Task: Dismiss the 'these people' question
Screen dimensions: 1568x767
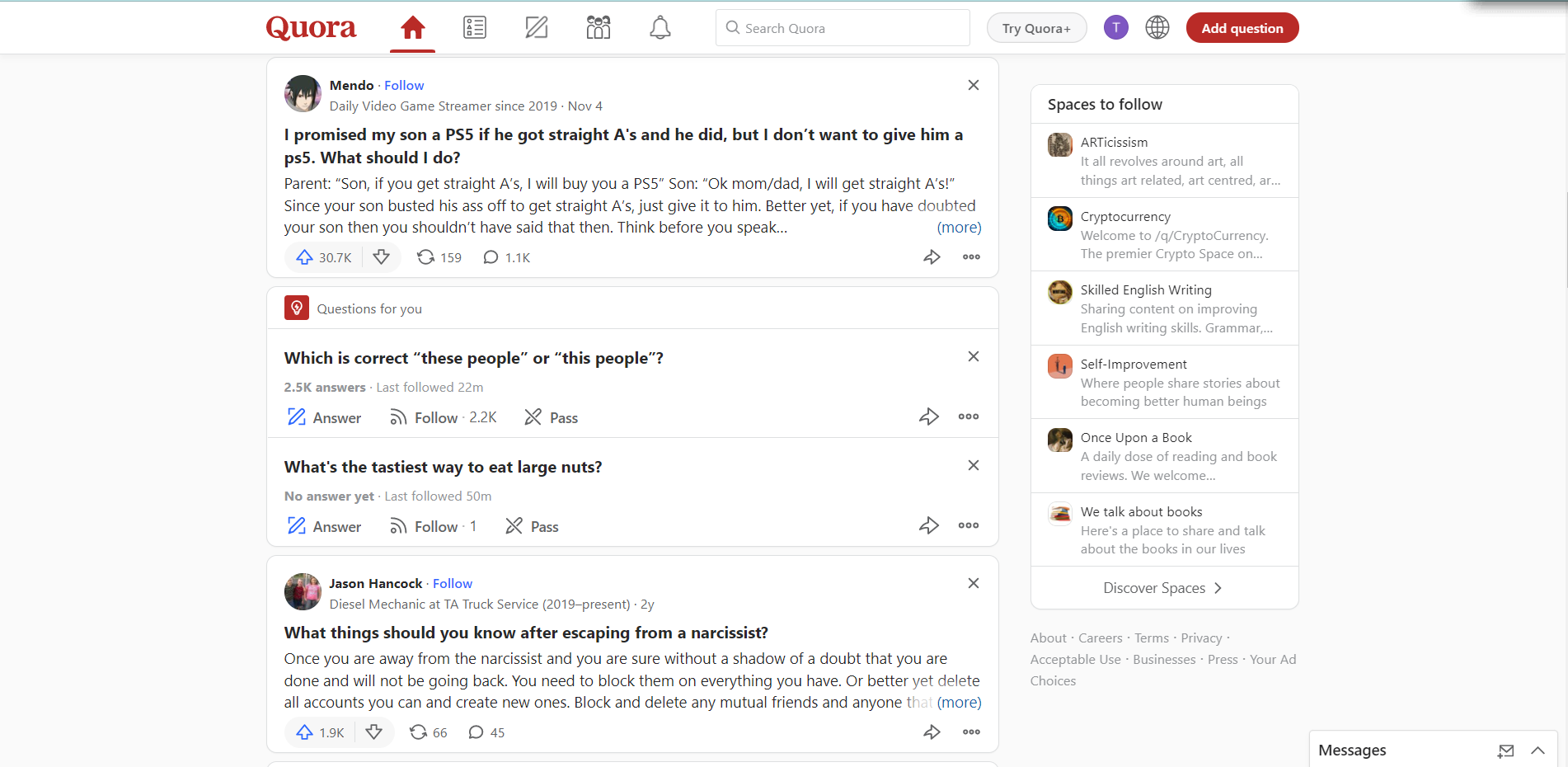Action: [x=974, y=356]
